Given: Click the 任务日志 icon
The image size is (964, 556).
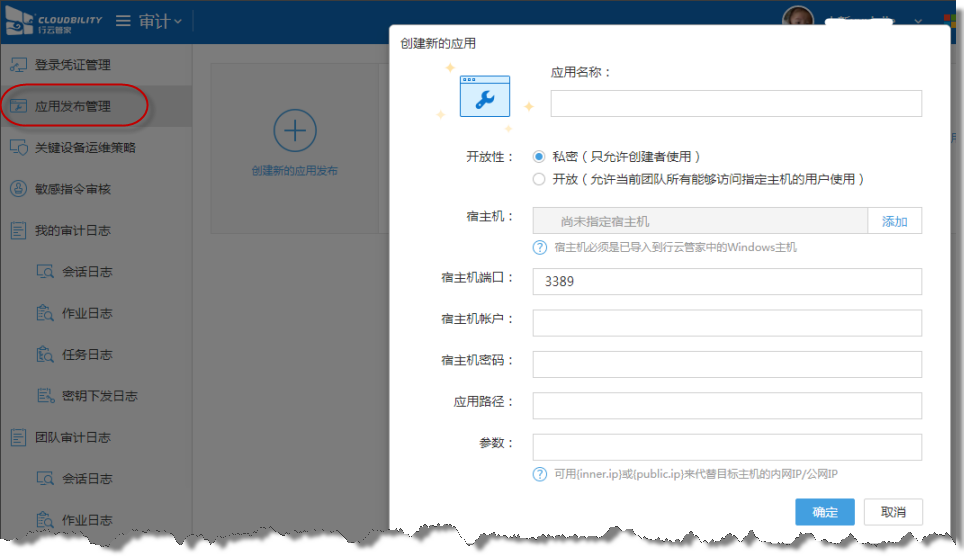Looking at the screenshot, I should (x=45, y=354).
